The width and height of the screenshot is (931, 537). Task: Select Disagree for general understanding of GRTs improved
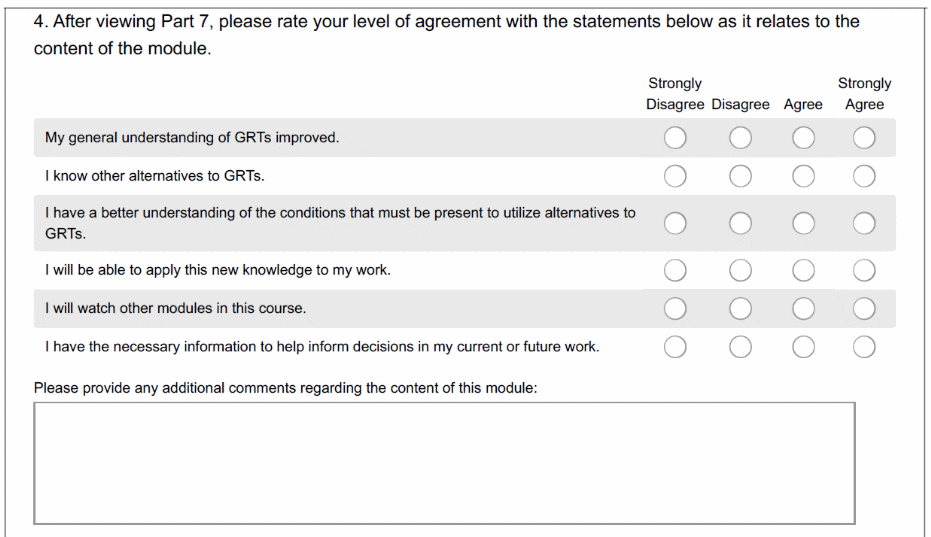(740, 138)
